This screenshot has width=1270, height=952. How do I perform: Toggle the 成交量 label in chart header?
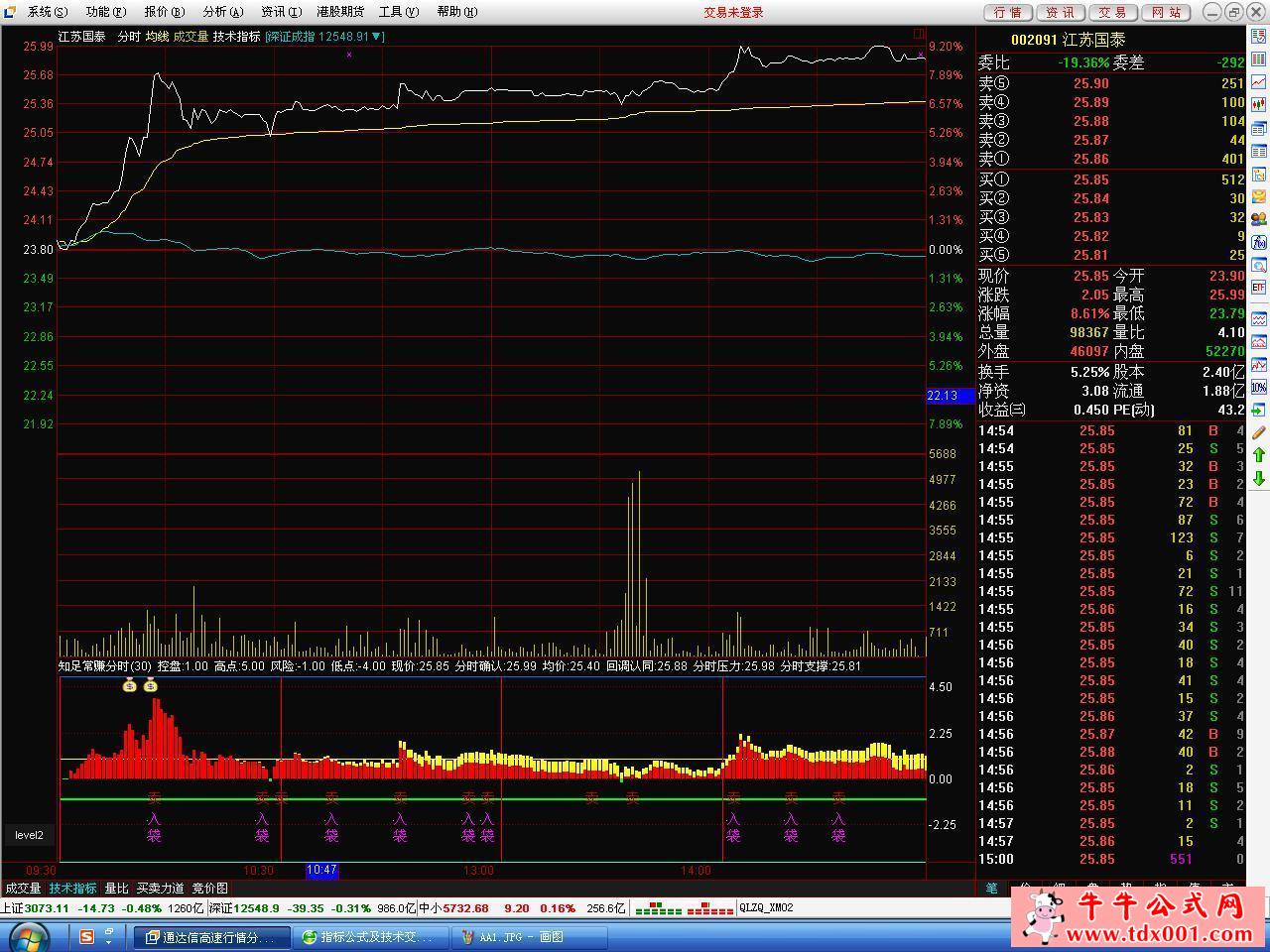tap(190, 36)
